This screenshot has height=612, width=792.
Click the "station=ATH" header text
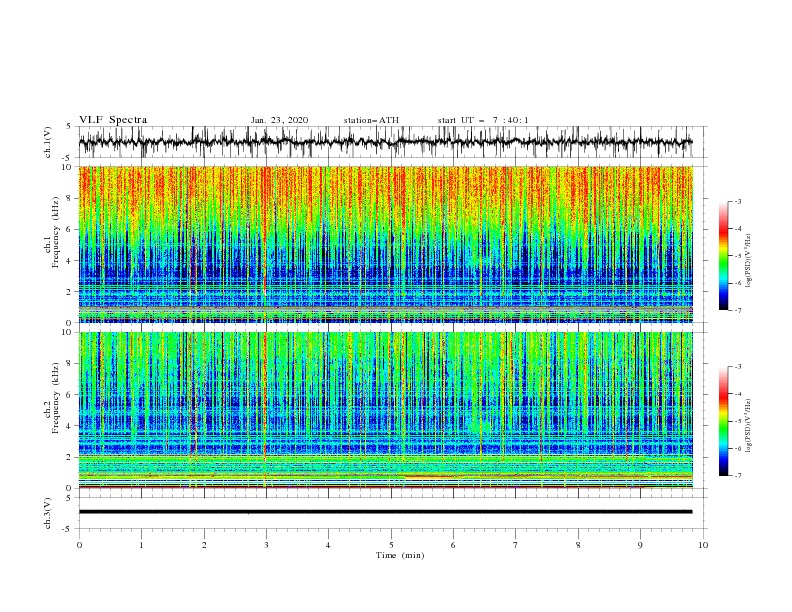[371, 120]
